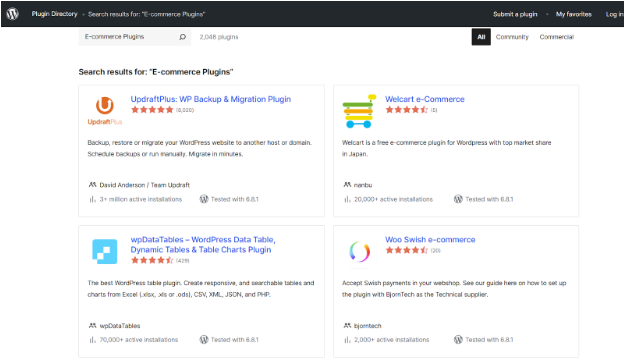Click the Welcart free e-commerce description
Viewport: 624px width, 363px height.
(447, 148)
